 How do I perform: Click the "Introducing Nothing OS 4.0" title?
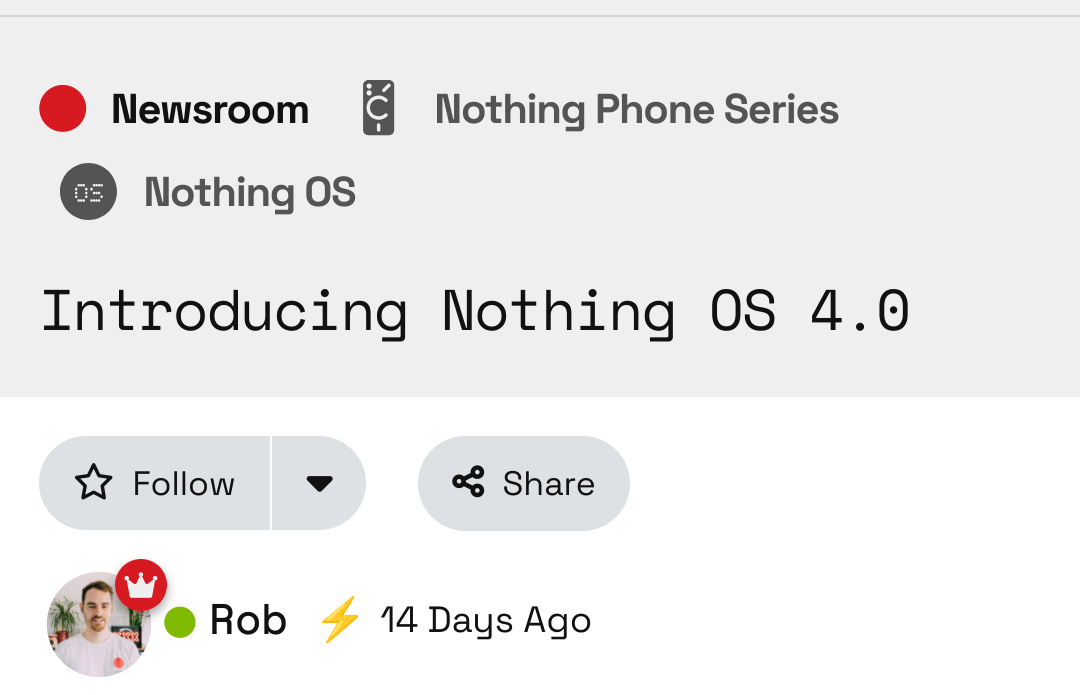pos(475,310)
